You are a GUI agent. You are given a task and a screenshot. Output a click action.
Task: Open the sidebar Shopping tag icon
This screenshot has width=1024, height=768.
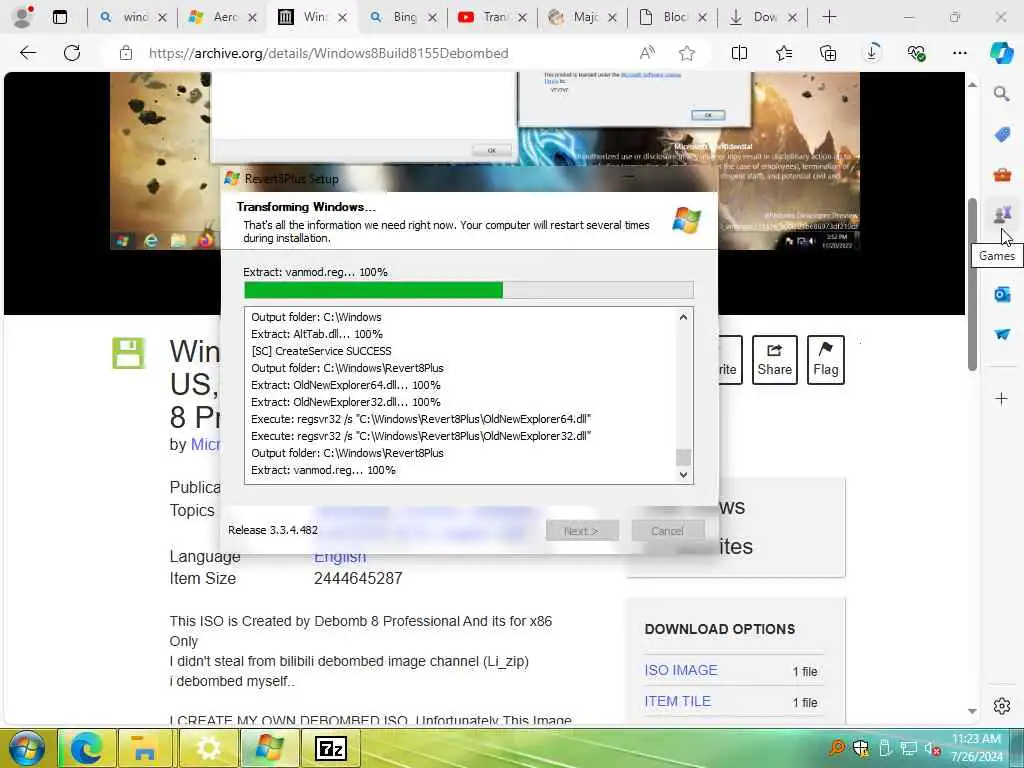point(1002,135)
